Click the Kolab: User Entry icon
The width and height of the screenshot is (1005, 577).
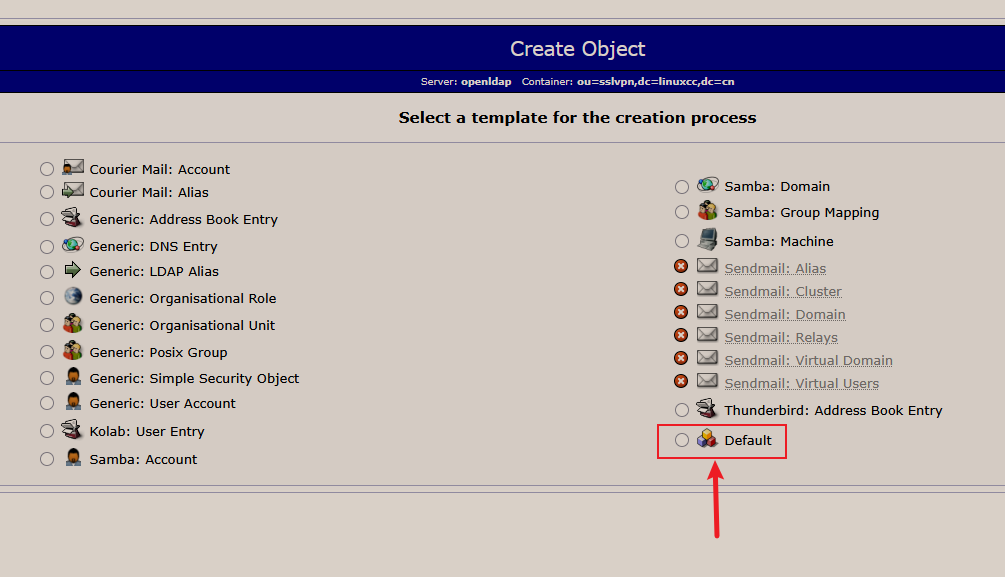pyautogui.click(x=72, y=429)
